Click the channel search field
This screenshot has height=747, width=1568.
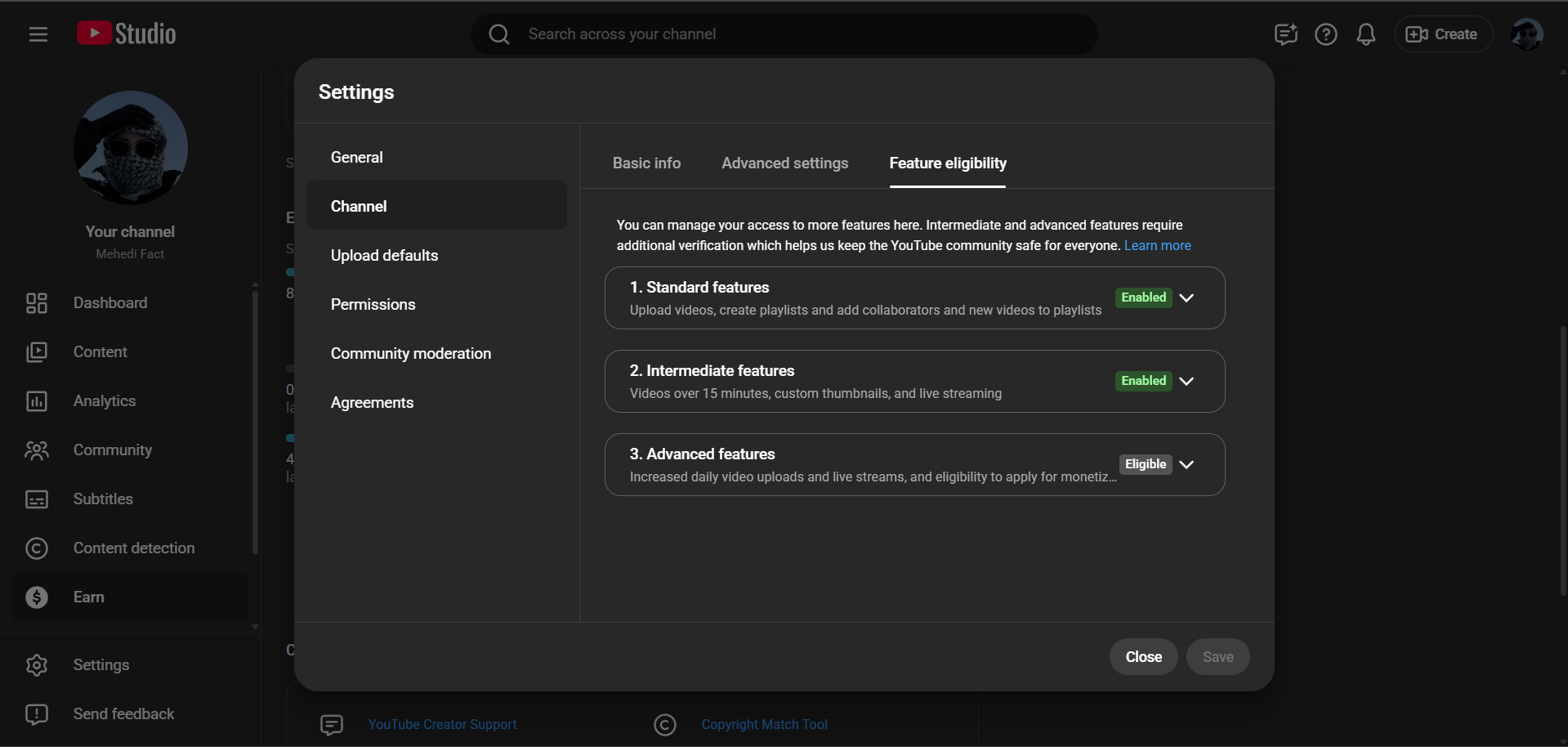tap(784, 34)
